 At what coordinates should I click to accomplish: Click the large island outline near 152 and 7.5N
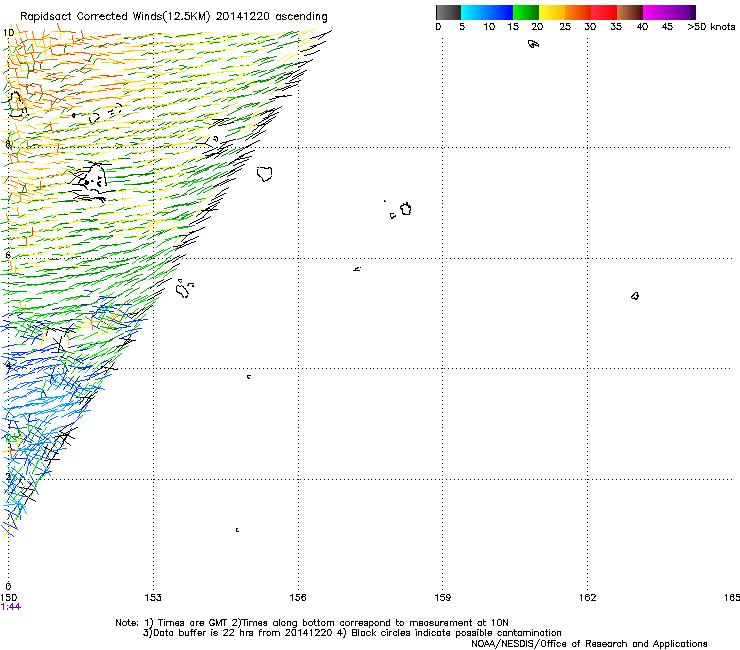coord(93,178)
